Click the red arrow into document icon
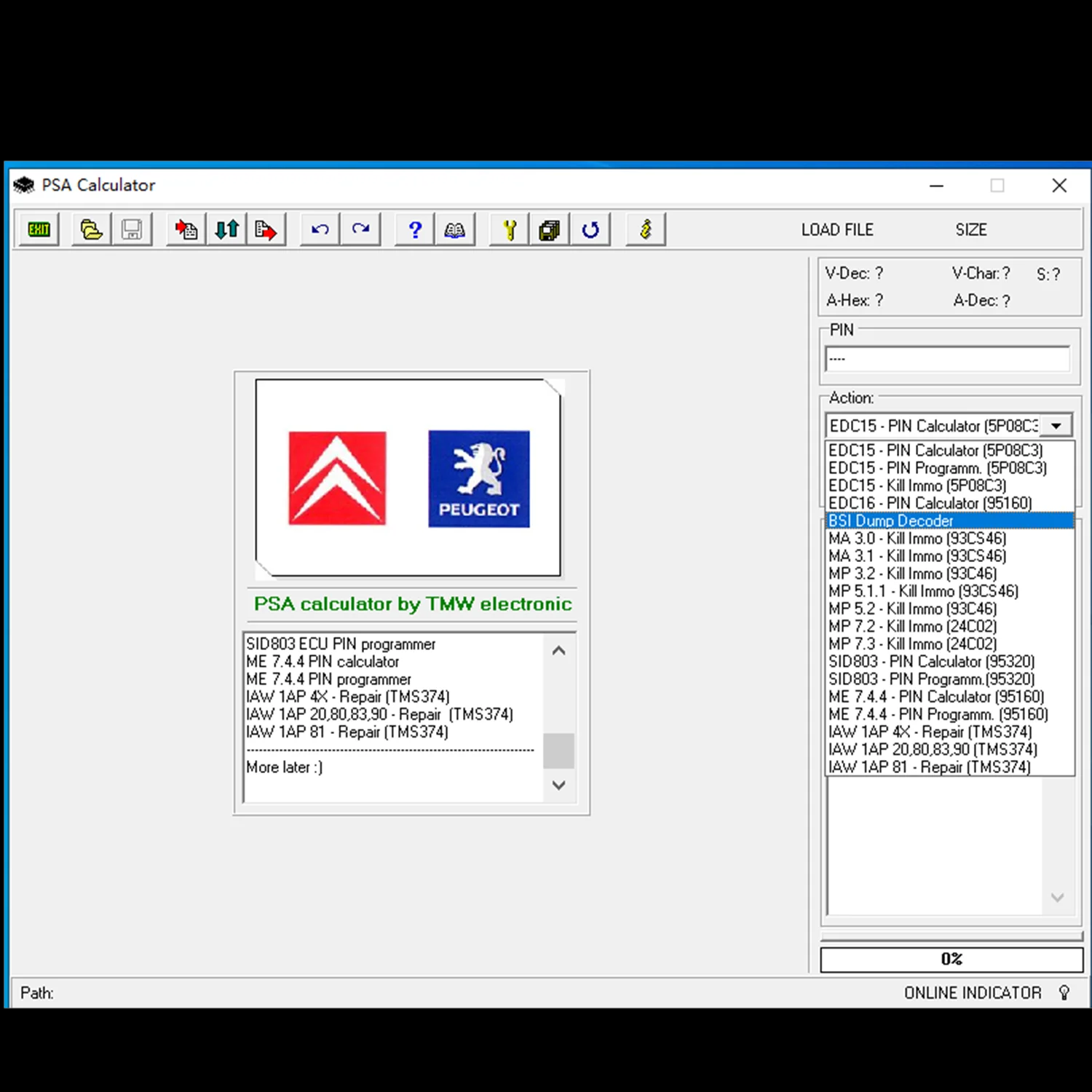Image resolution: width=1092 pixels, height=1092 pixels. tap(186, 230)
